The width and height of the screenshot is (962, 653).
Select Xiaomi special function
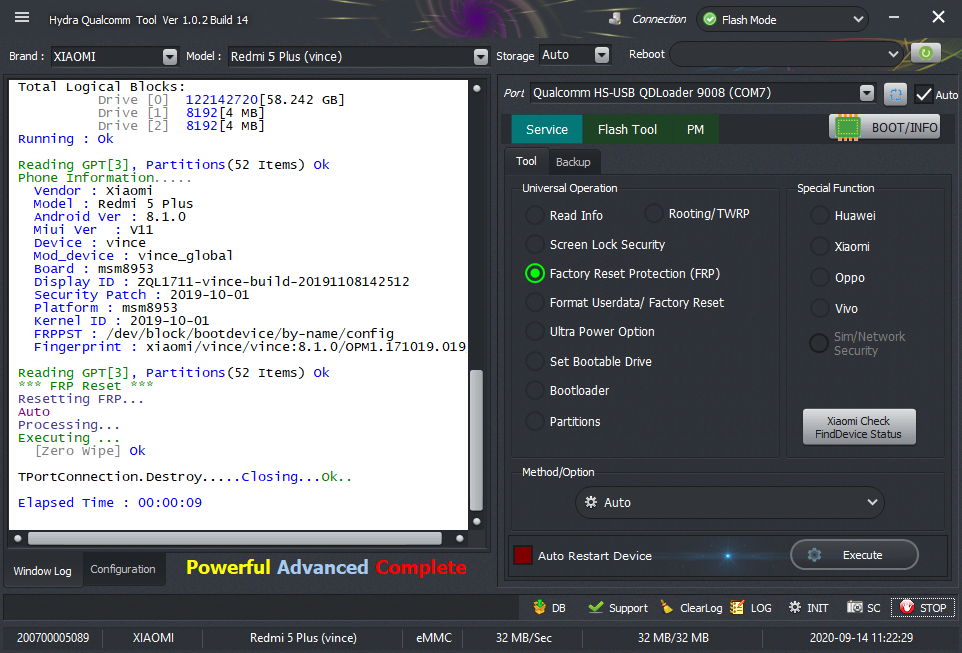click(820, 247)
